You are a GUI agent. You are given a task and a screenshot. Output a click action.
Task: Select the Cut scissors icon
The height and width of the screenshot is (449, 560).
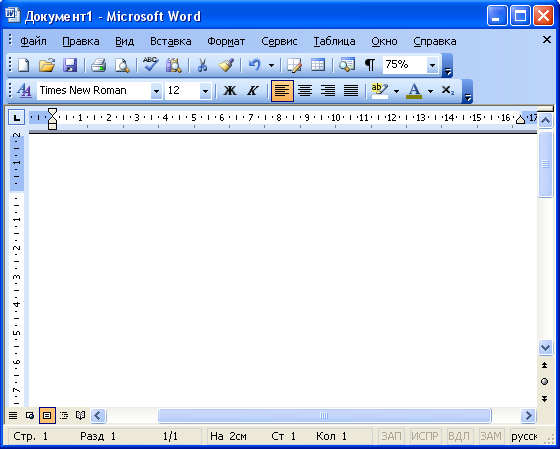tap(202, 65)
